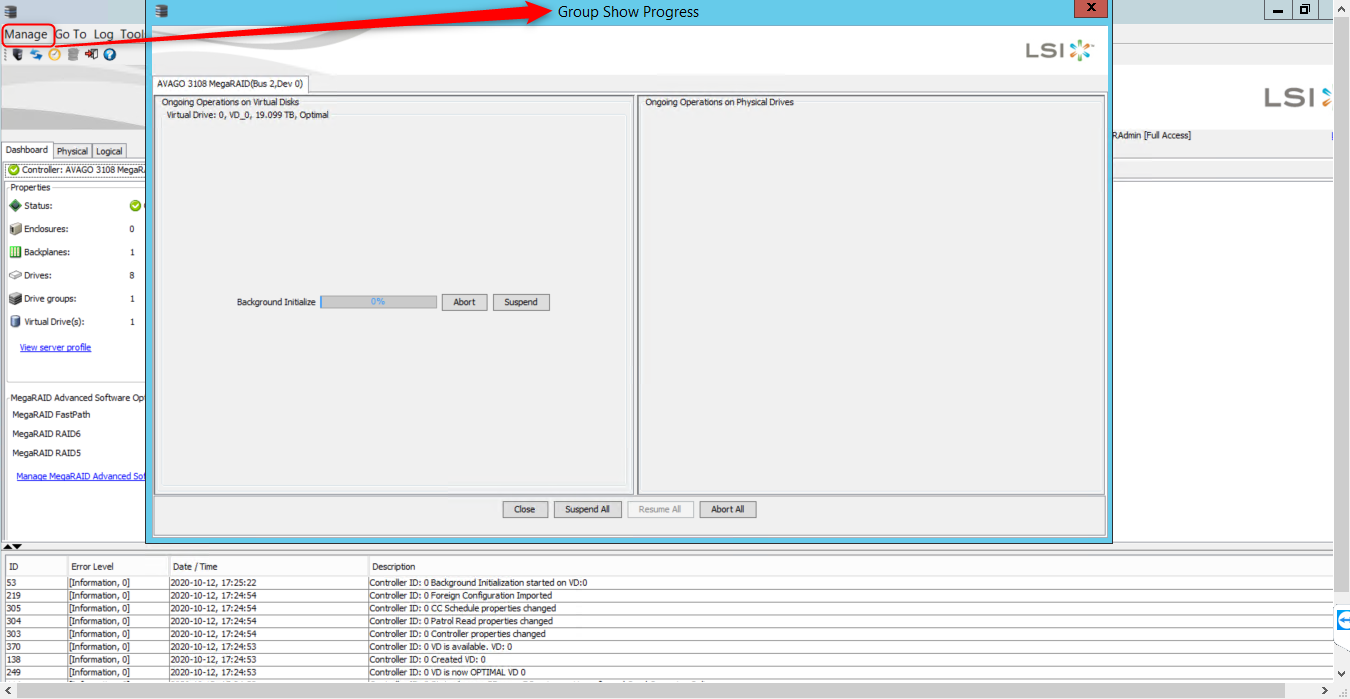Click MegaRAID RAID5 option text
The width and height of the screenshot is (1350, 699).
coord(46,453)
